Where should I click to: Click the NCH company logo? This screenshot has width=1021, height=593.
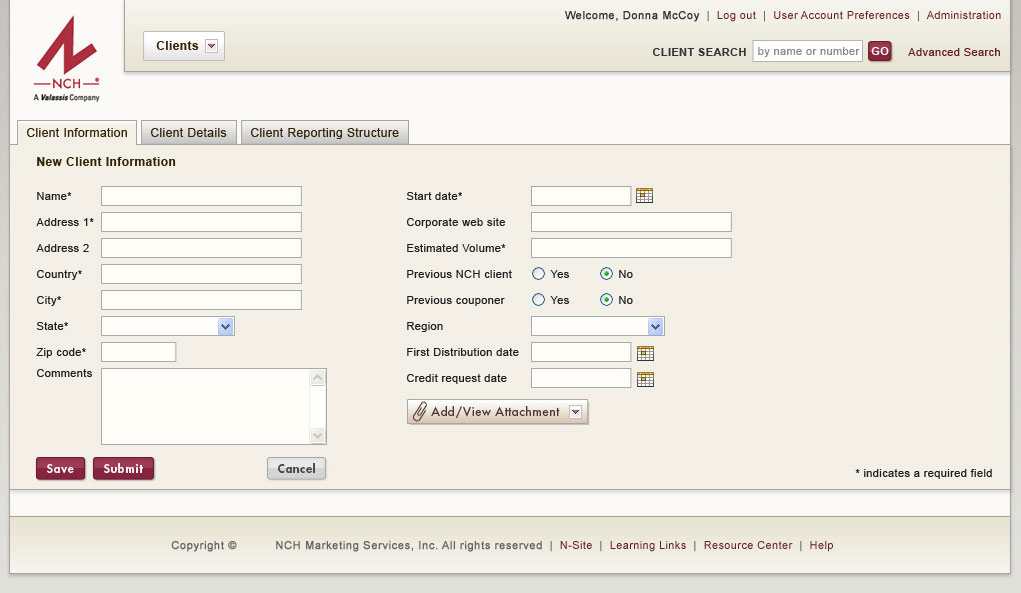click(x=67, y=58)
